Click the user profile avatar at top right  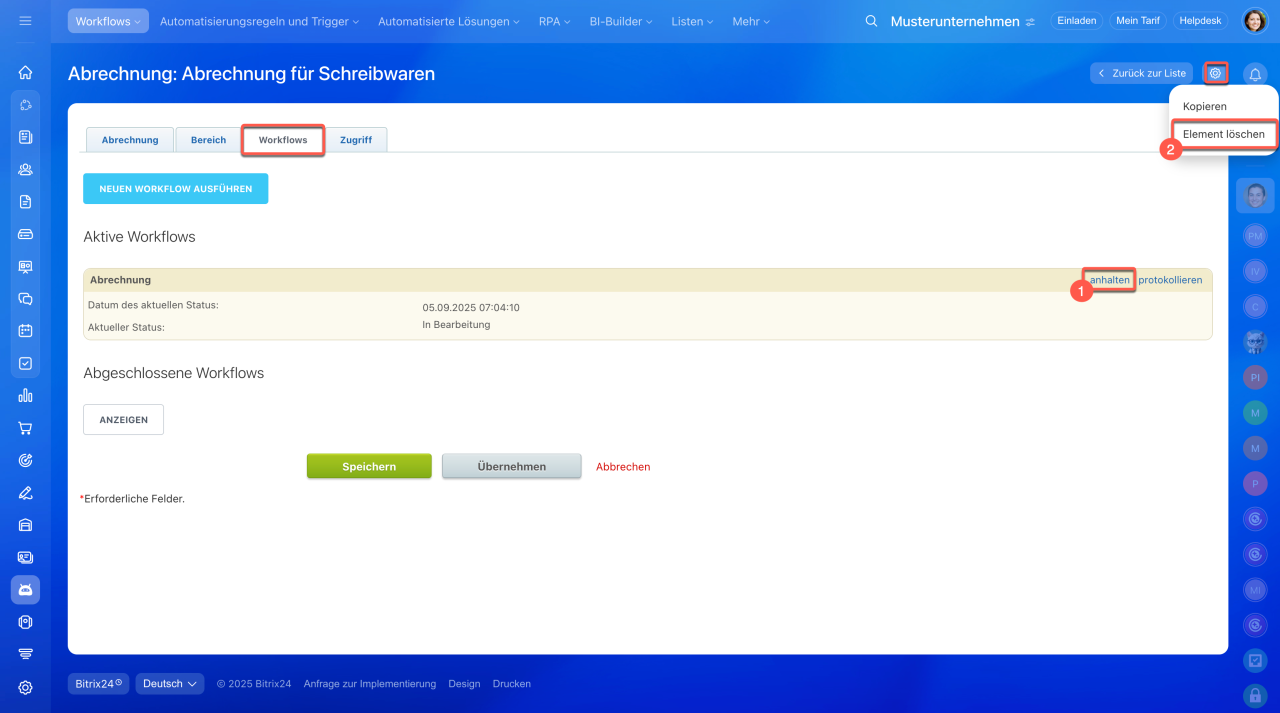point(1255,21)
